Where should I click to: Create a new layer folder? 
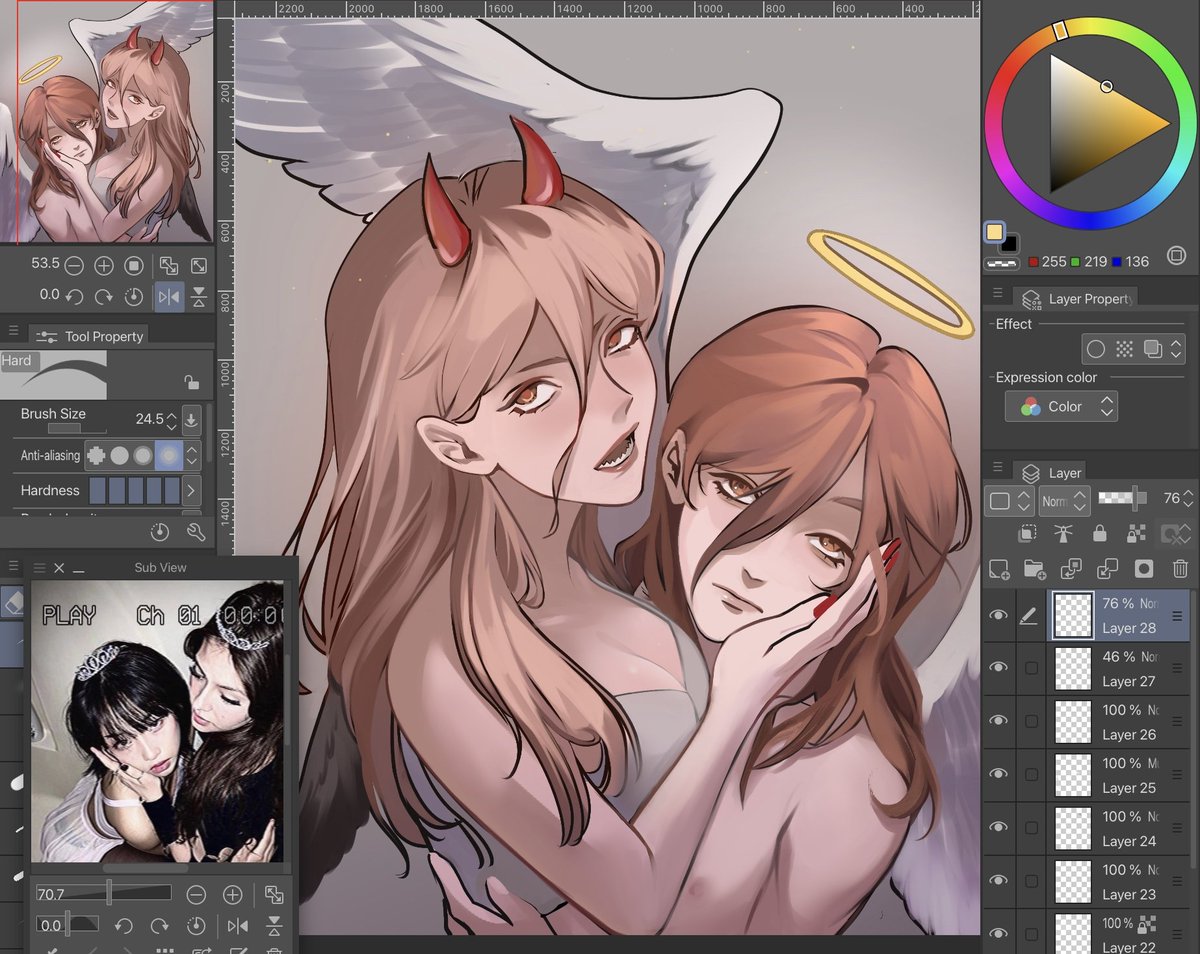click(x=1035, y=568)
